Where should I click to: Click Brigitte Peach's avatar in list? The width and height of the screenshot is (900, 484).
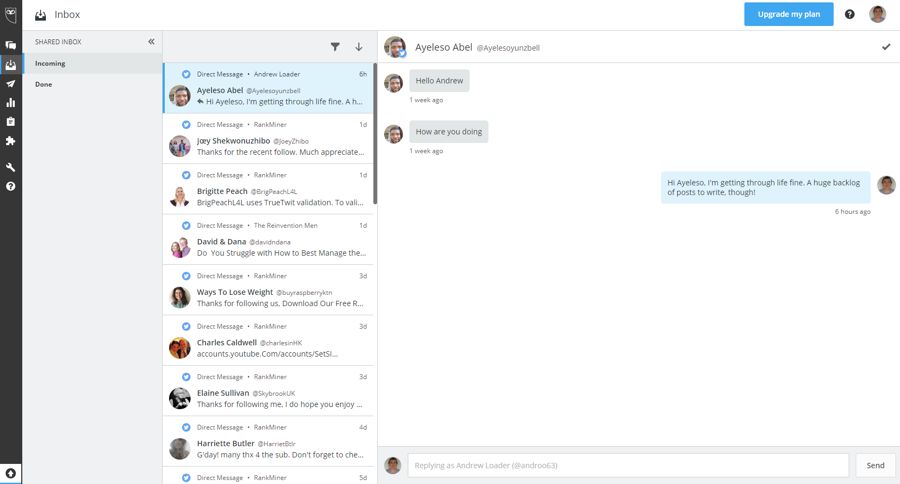(x=180, y=196)
